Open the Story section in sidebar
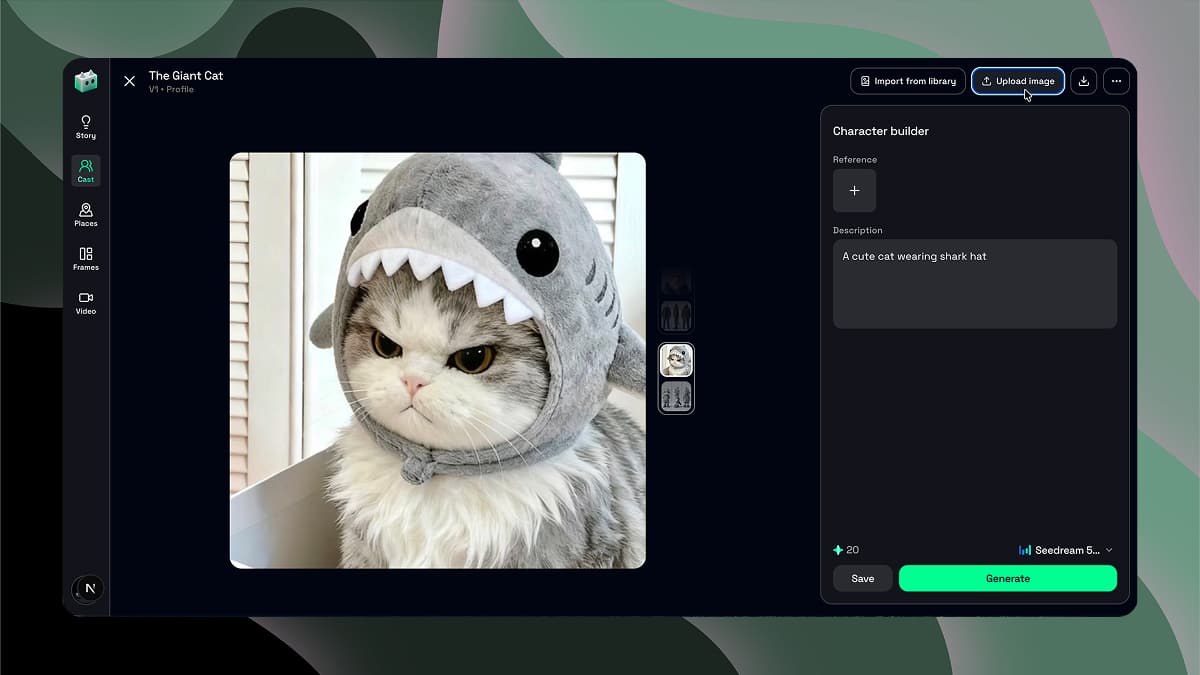The height and width of the screenshot is (675, 1200). pos(86,126)
